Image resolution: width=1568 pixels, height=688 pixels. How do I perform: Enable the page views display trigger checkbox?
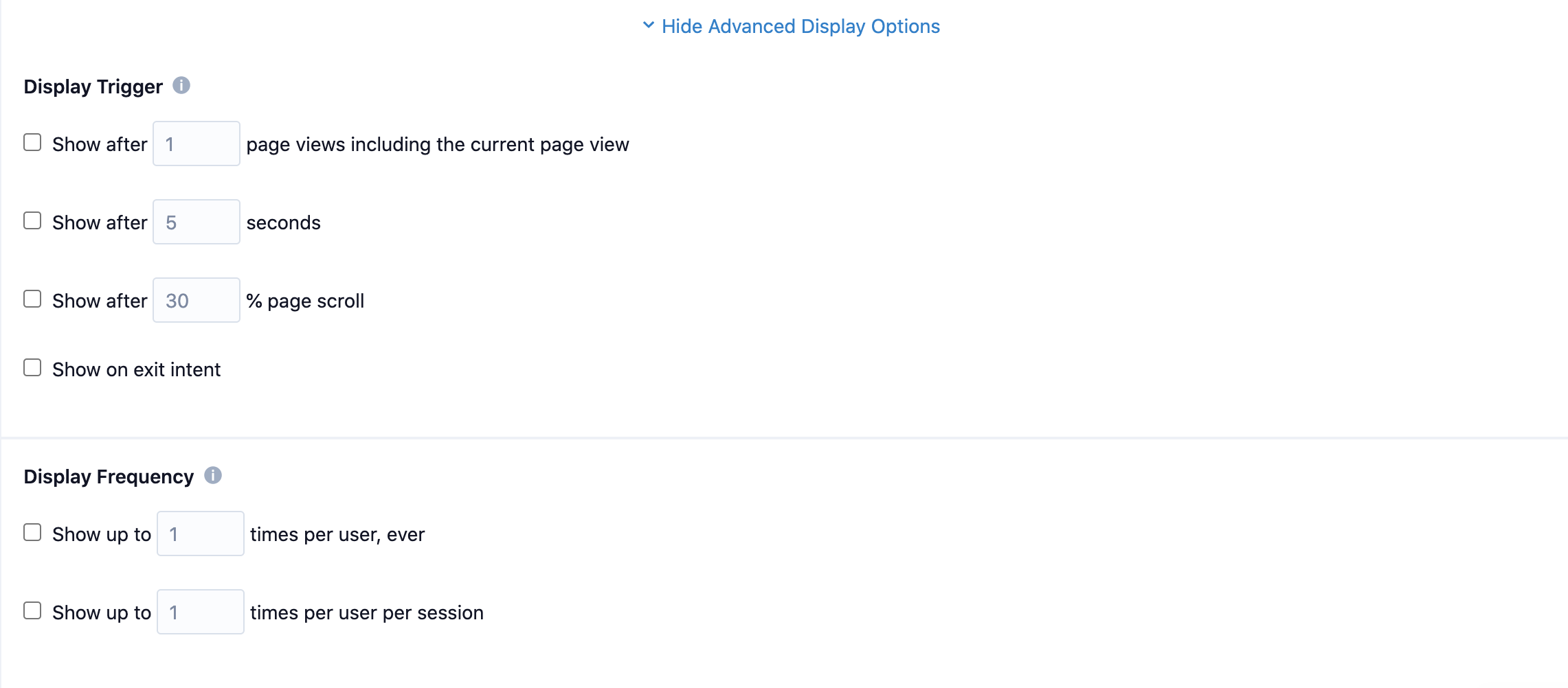point(32,141)
